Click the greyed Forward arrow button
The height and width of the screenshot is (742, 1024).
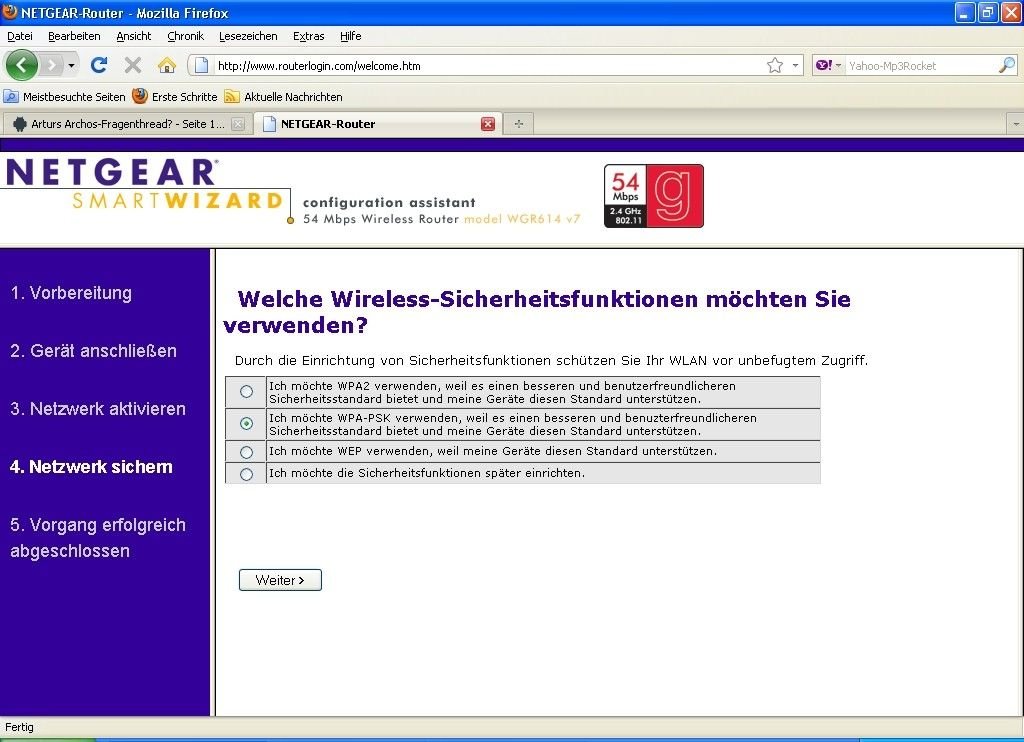click(51, 65)
